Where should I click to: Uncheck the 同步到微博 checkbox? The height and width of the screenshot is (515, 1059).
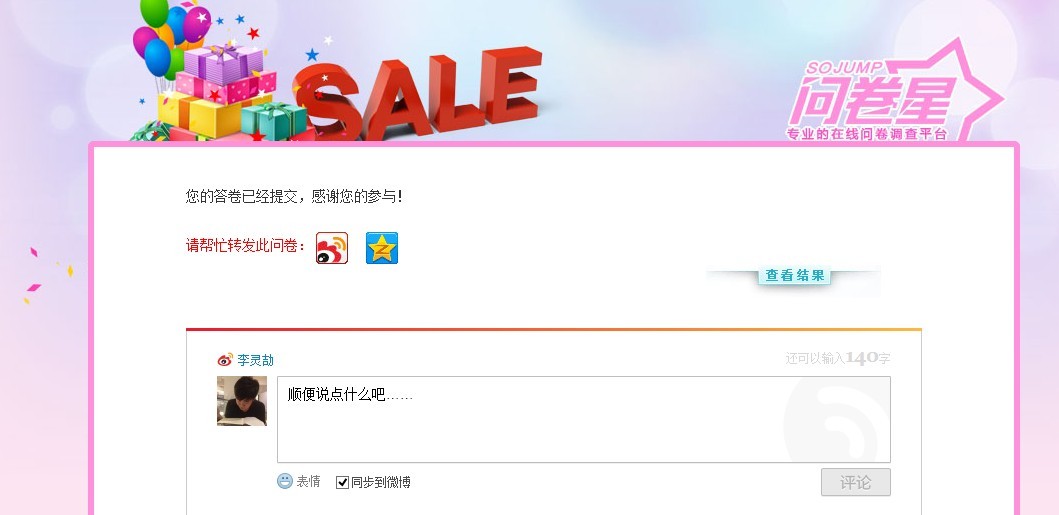coord(342,483)
